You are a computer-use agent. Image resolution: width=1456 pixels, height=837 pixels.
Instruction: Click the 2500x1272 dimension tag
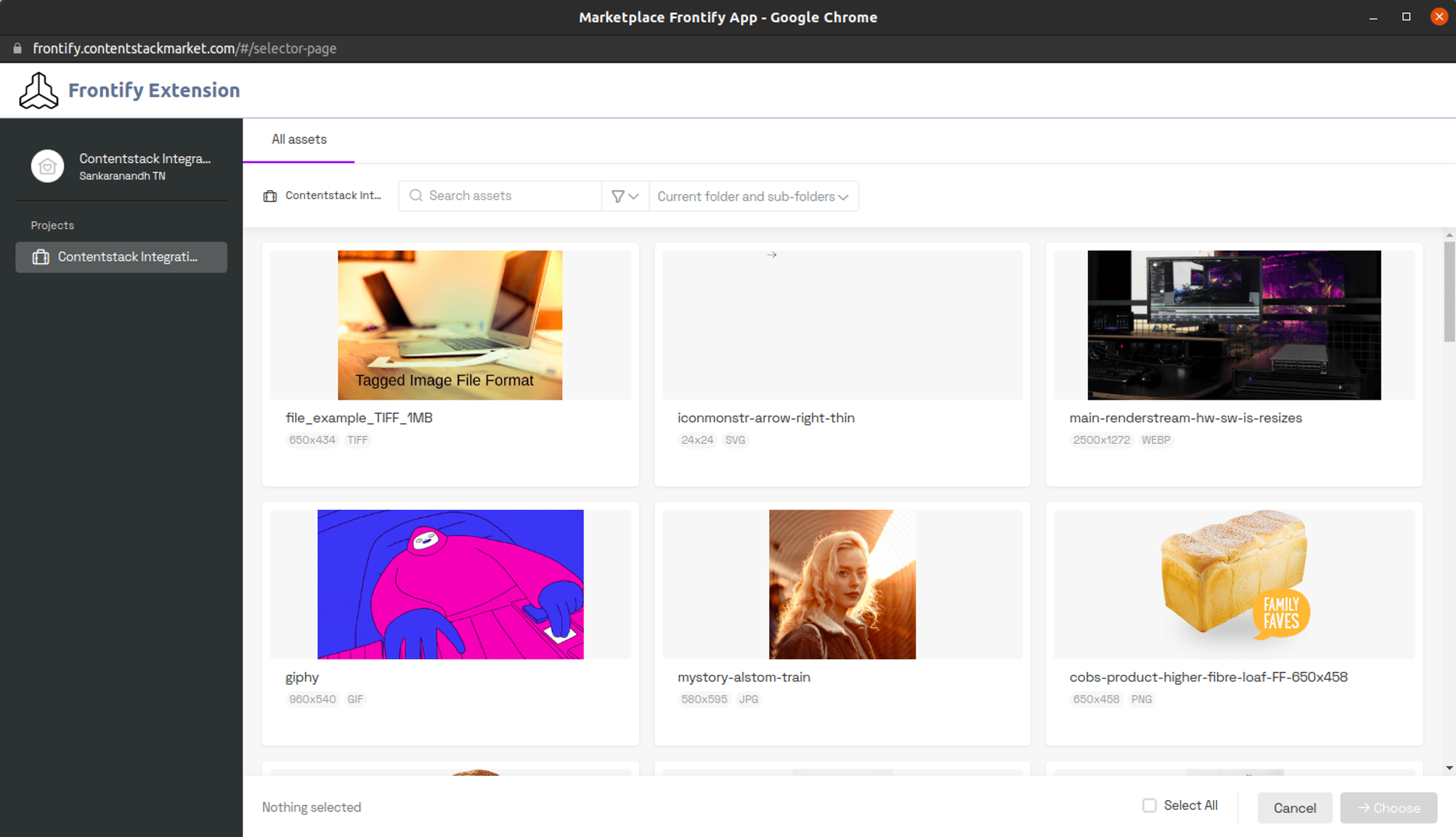coord(1101,440)
